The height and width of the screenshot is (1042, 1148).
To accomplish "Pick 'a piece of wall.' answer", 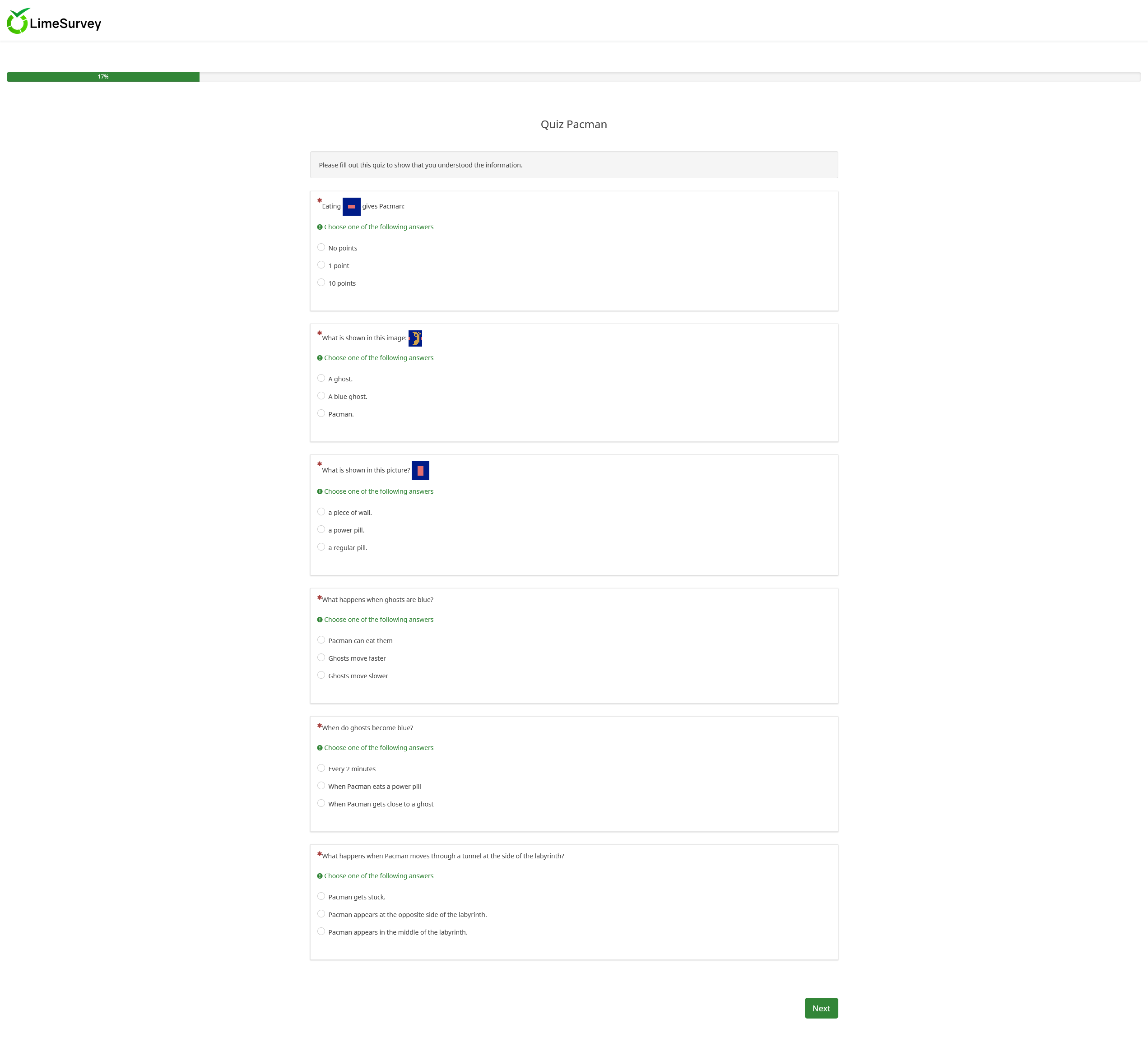I will (321, 511).
